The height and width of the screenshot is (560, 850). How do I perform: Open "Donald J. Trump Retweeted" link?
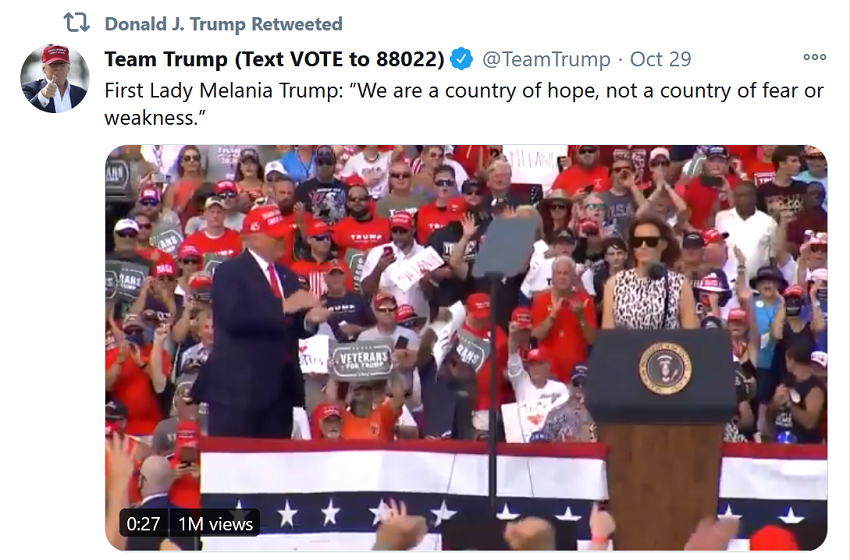click(223, 24)
